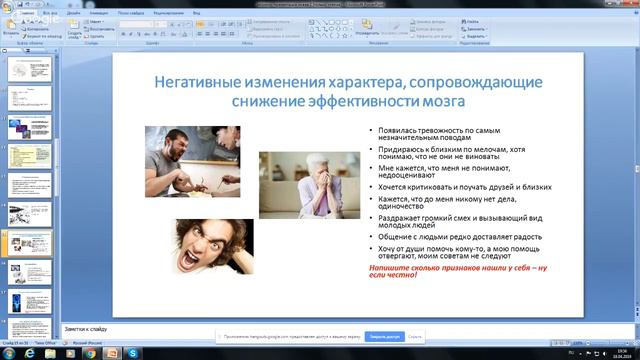Adjust the zoom slider in status bar
Viewport: 640px width, 360px height.
coord(608,343)
